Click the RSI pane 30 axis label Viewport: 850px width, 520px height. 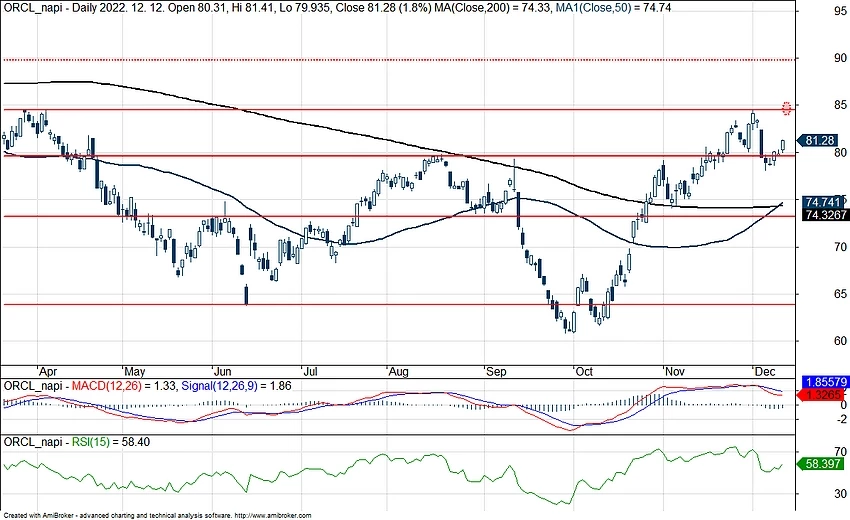840,494
